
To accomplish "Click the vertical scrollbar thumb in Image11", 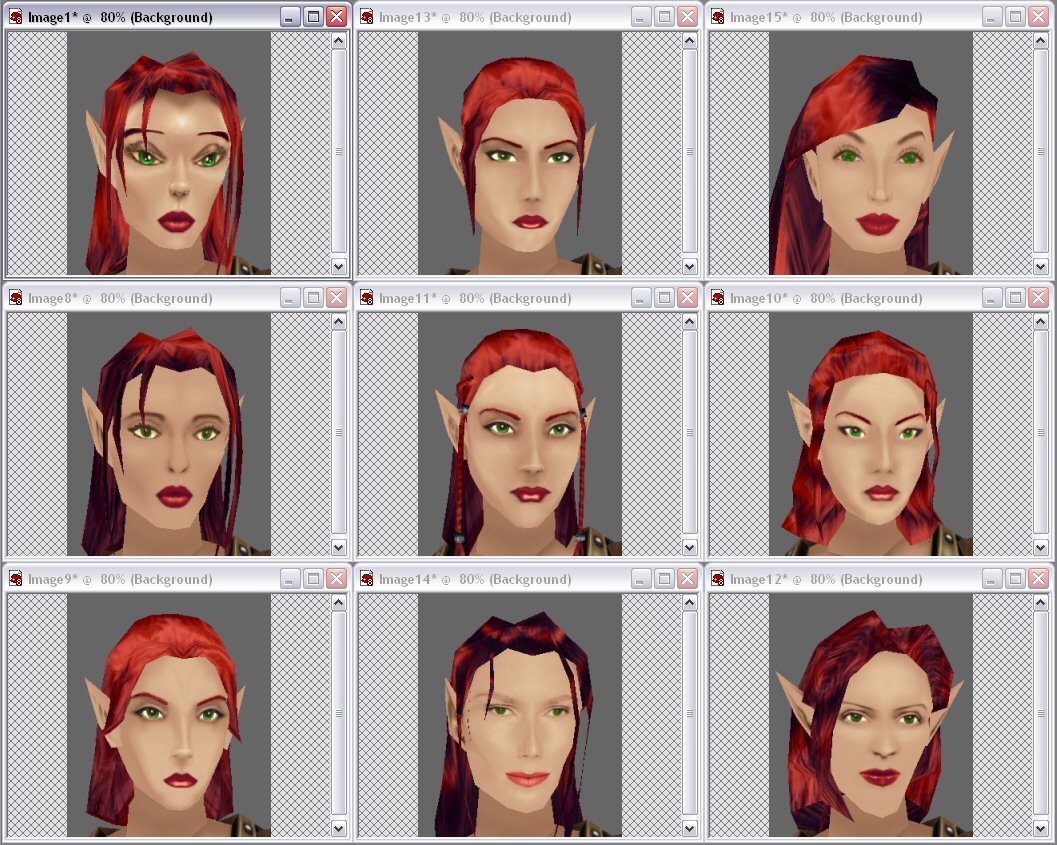I will pos(690,432).
